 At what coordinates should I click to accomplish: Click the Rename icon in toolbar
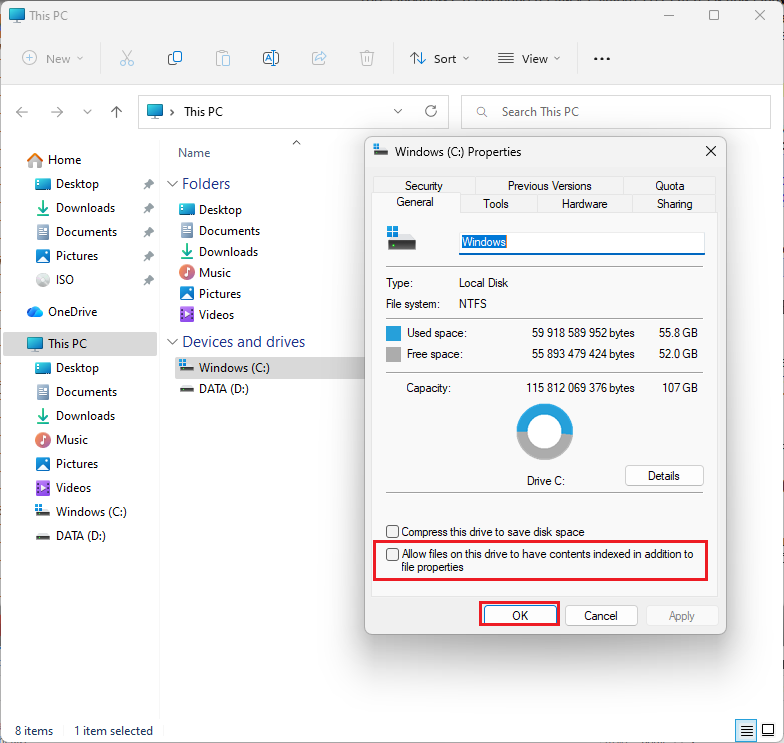click(270, 59)
